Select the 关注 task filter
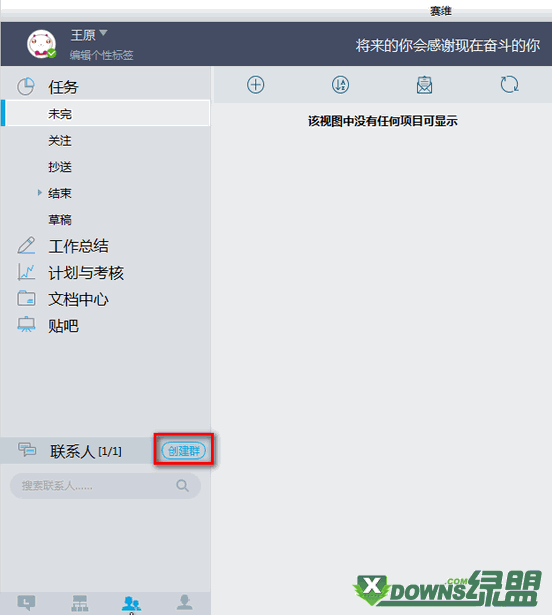Viewport: 552px width, 615px height. (x=60, y=140)
